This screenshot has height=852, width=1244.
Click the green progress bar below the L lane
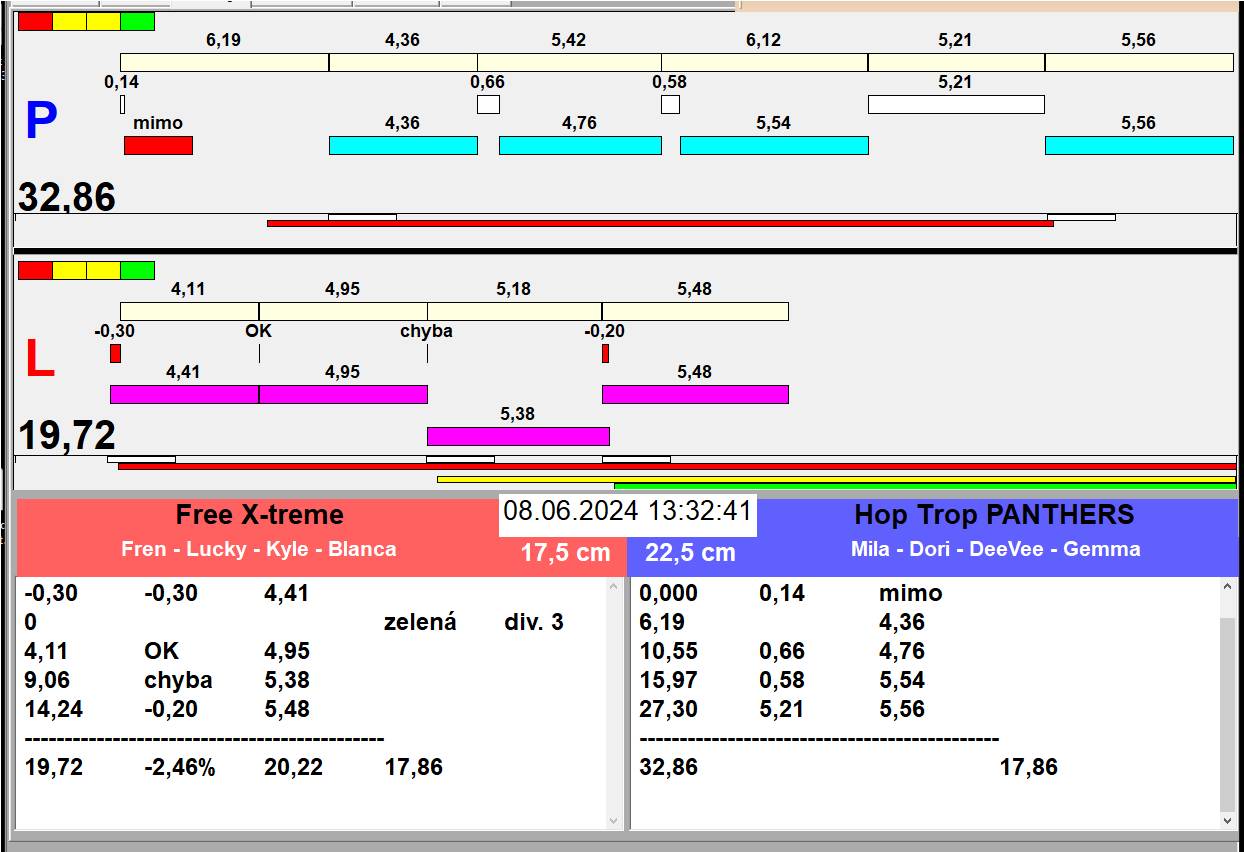pyautogui.click(x=925, y=486)
